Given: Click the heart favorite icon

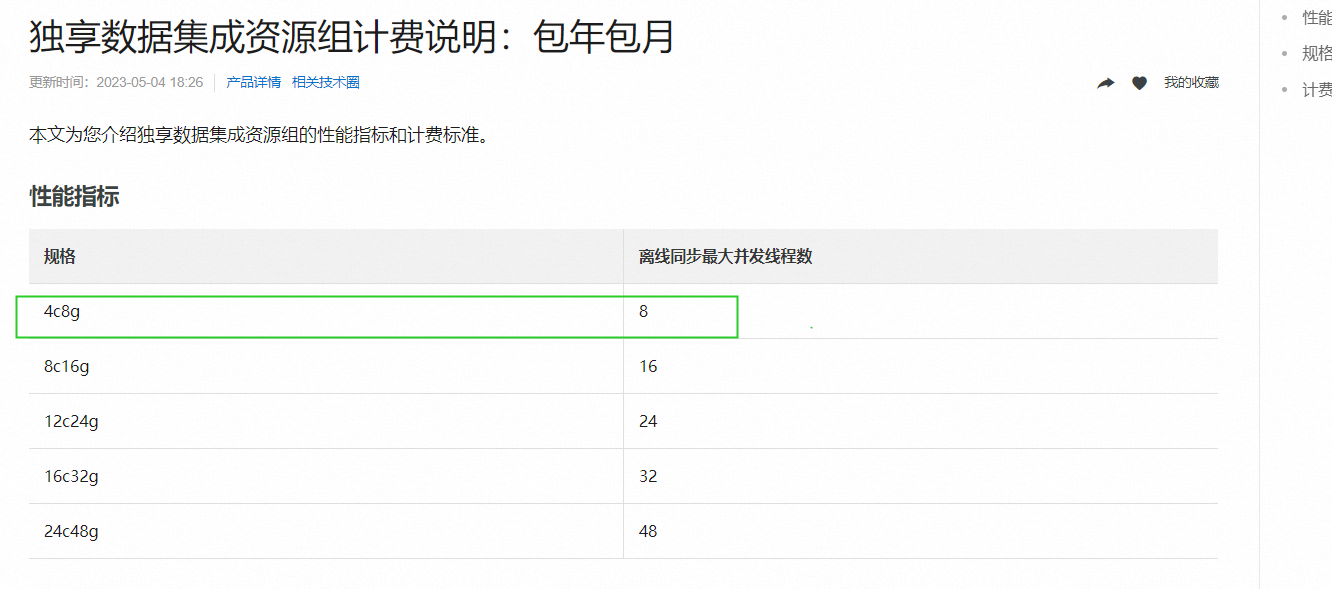Looking at the screenshot, I should [1139, 83].
